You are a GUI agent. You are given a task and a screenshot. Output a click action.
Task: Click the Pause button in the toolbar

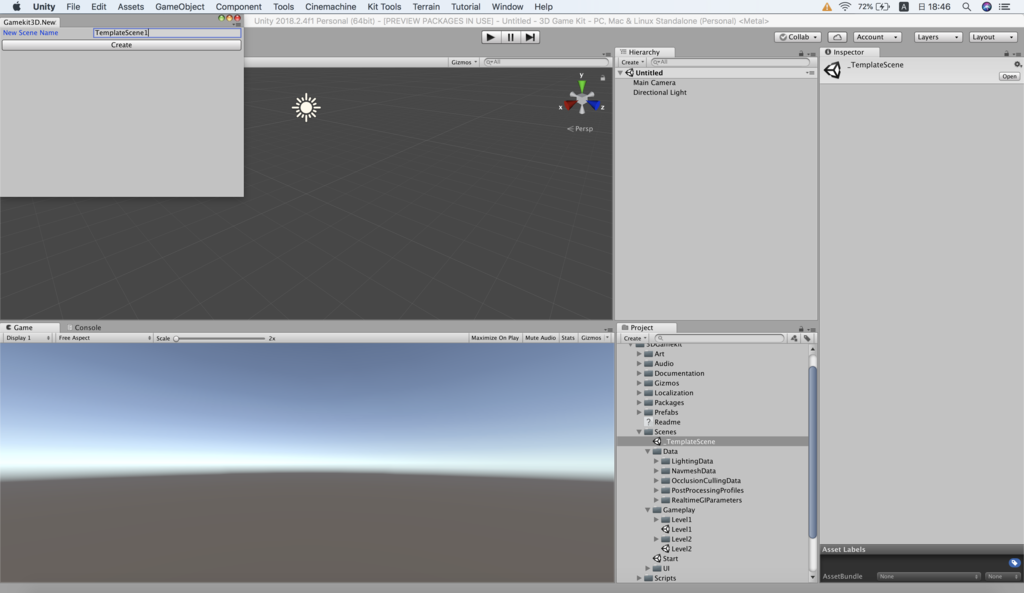pyautogui.click(x=510, y=37)
